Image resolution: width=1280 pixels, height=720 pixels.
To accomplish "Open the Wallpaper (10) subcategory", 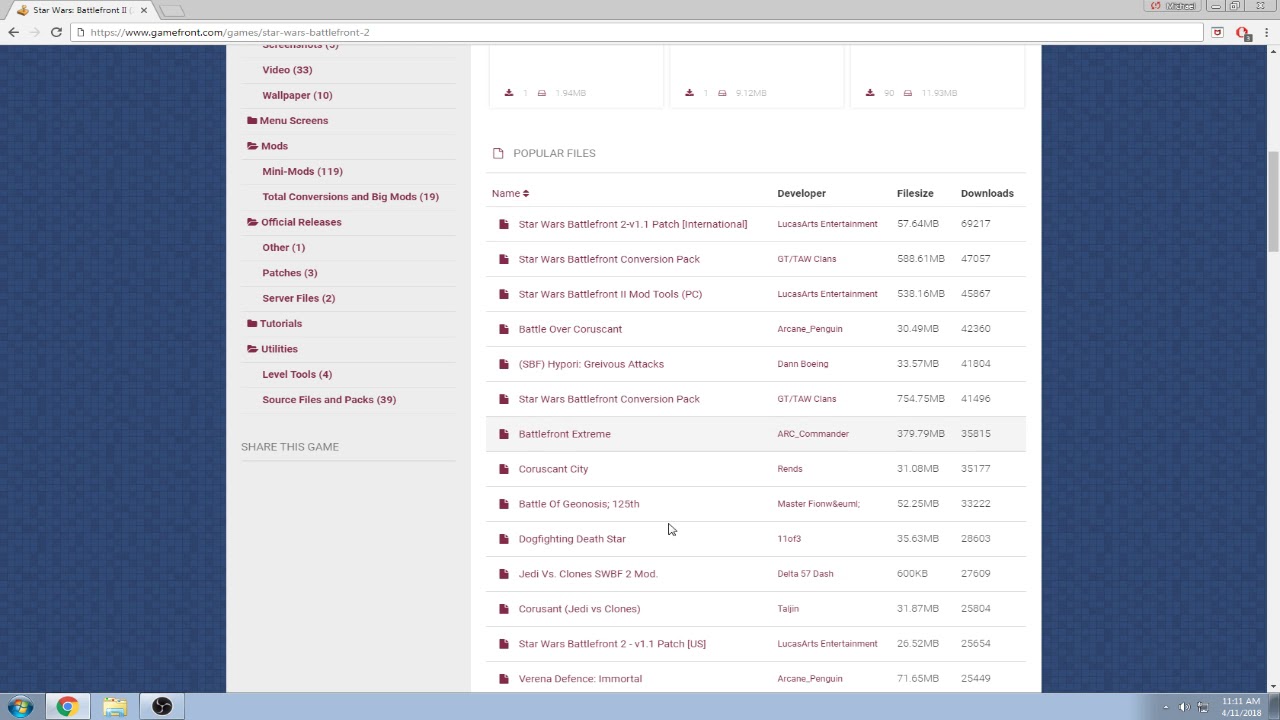I will tap(297, 95).
